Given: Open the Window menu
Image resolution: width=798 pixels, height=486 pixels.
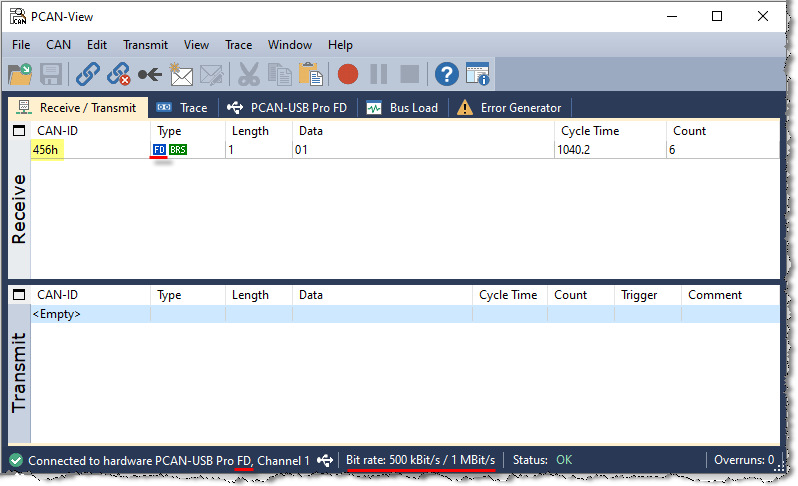Looking at the screenshot, I should point(290,45).
